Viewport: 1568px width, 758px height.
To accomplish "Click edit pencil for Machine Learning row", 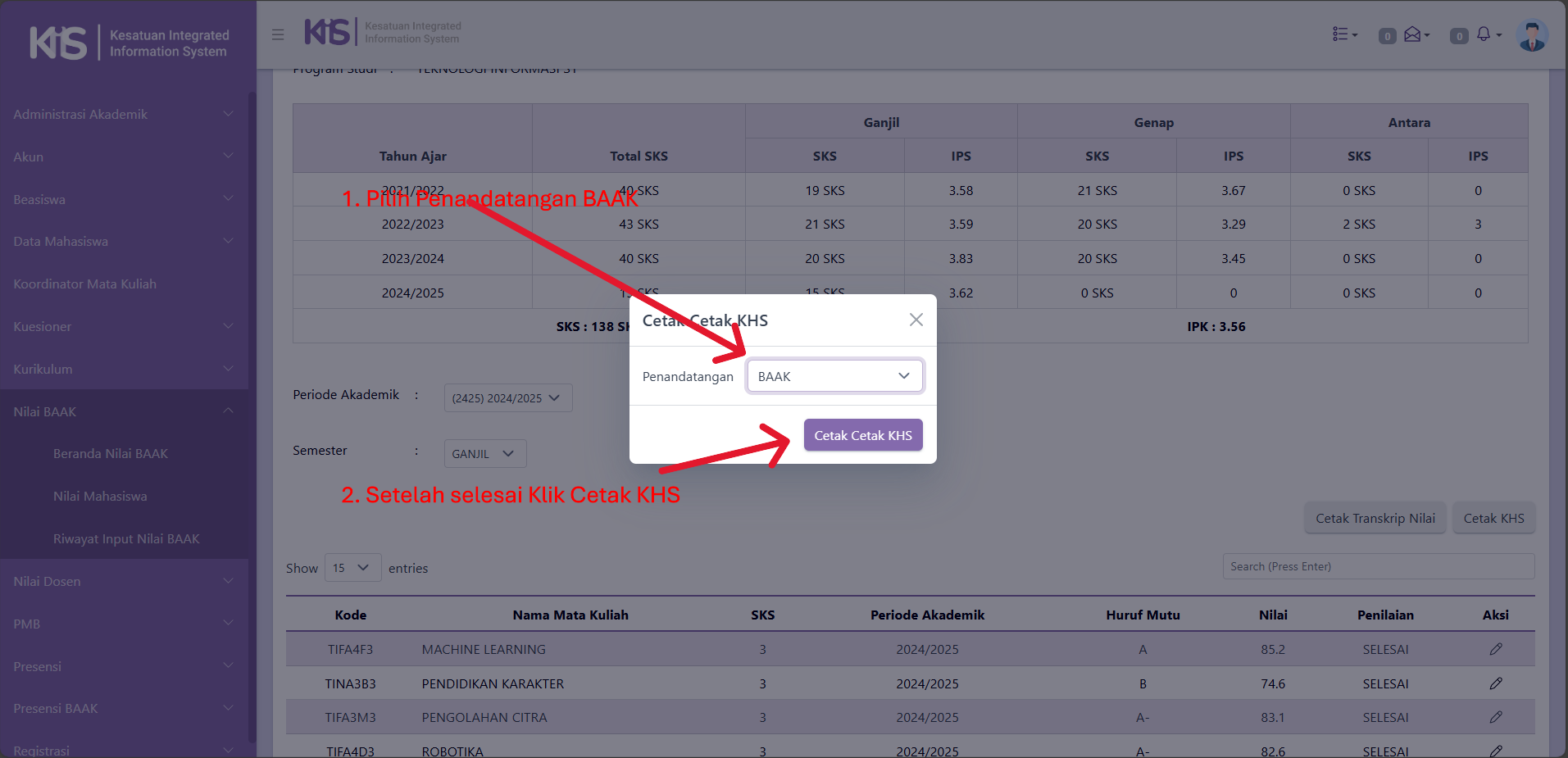I will point(1495,649).
